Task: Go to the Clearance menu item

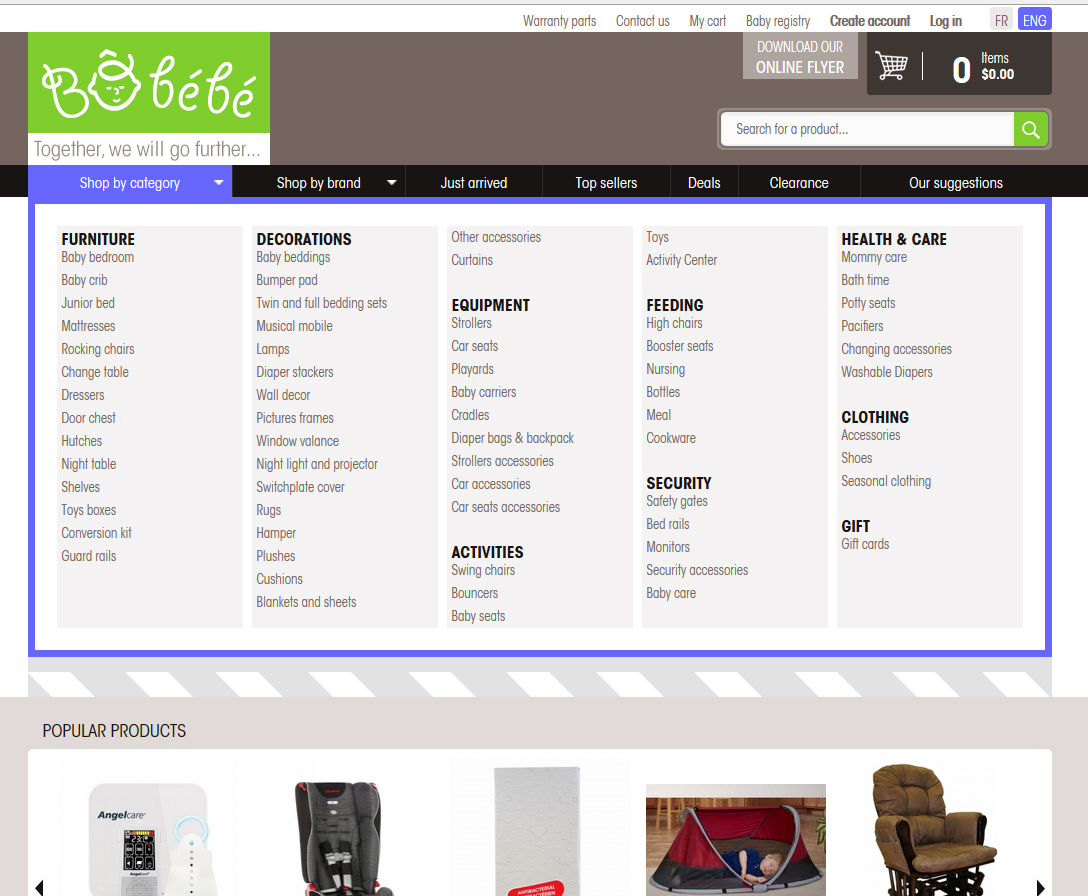Action: pos(799,183)
